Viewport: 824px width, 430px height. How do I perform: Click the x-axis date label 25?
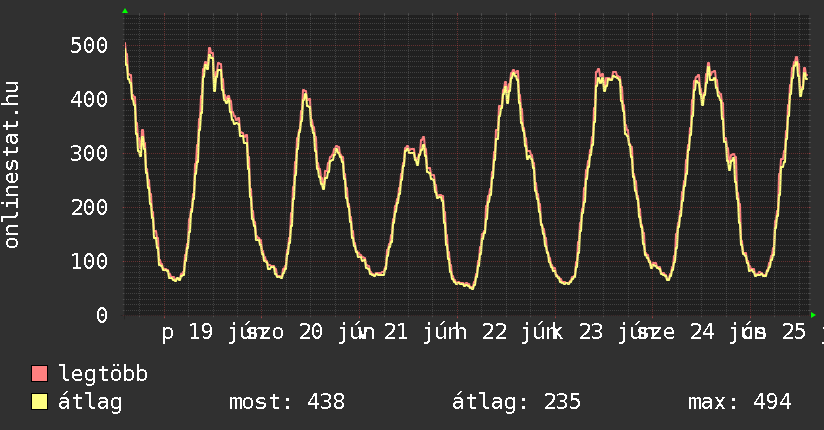coord(794,332)
